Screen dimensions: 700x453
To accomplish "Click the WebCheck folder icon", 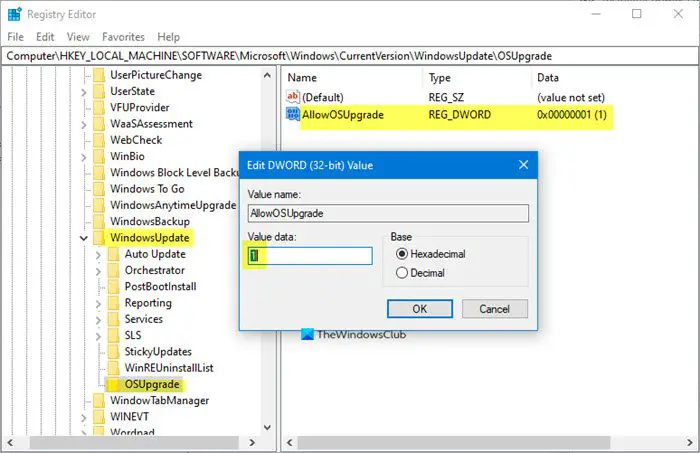I will tap(99, 140).
